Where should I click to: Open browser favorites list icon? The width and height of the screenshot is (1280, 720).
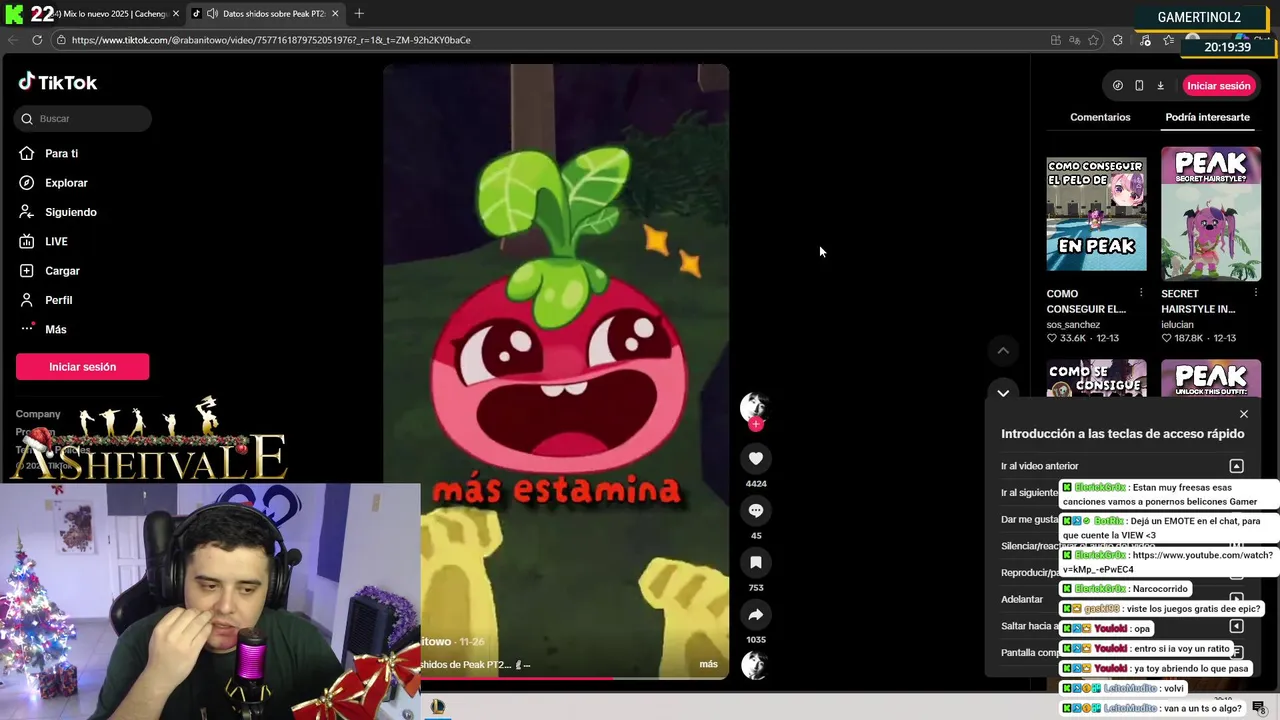pos(1168,40)
